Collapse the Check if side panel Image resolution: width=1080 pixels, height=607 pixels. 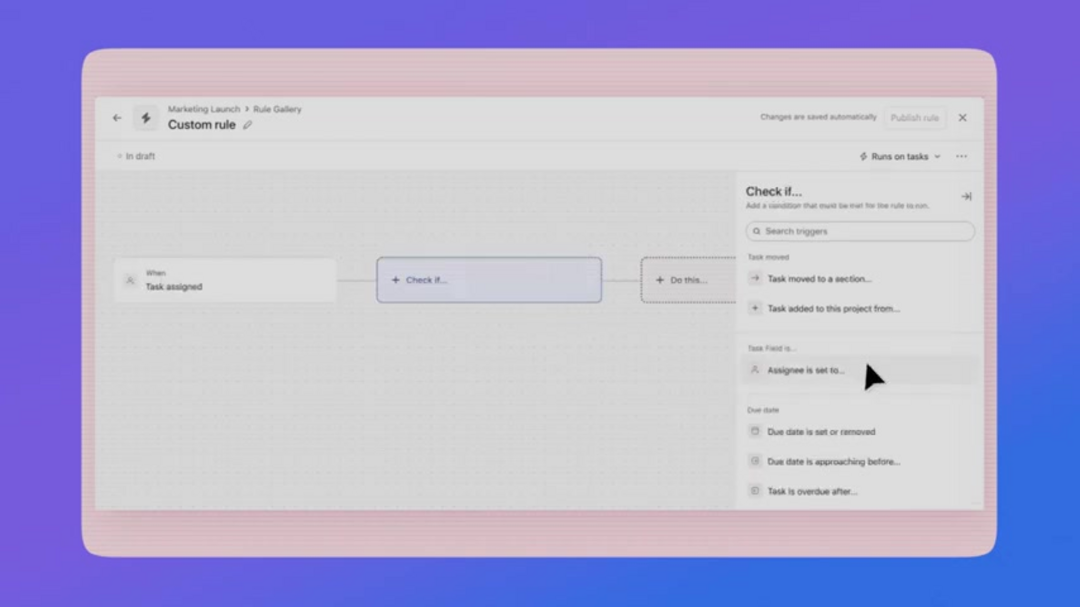point(966,197)
